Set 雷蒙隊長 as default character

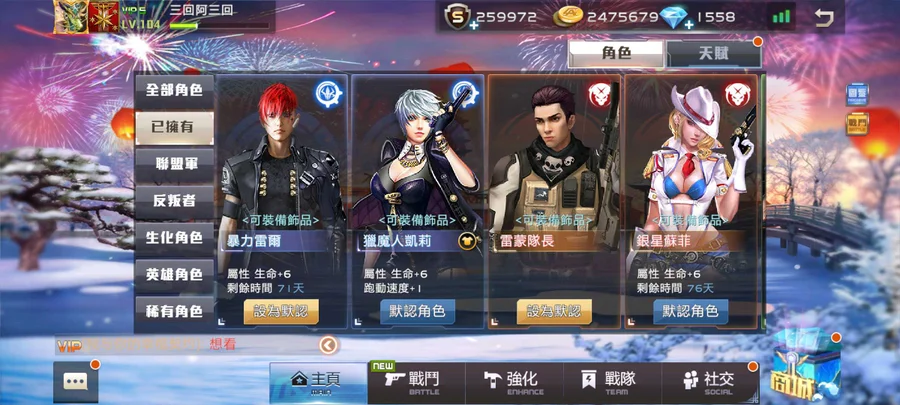554,311
